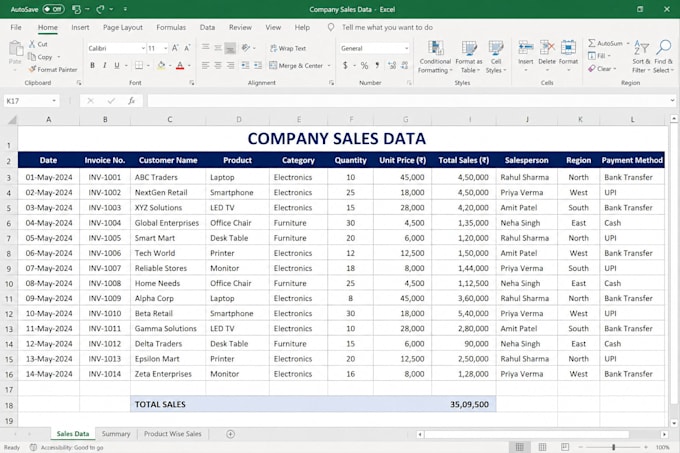Click the Middle Align icon

[218, 48]
